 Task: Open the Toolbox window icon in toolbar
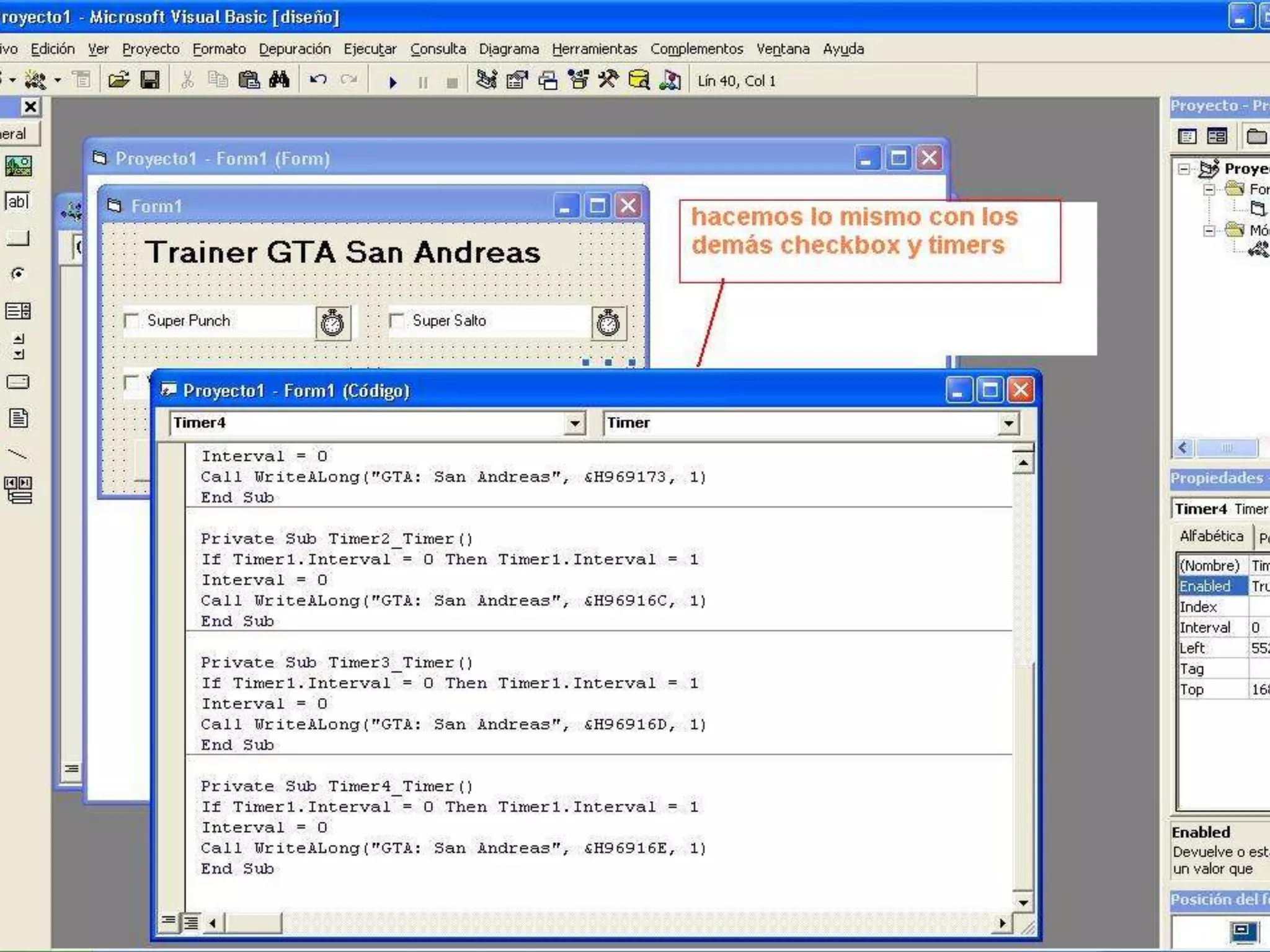click(x=607, y=81)
